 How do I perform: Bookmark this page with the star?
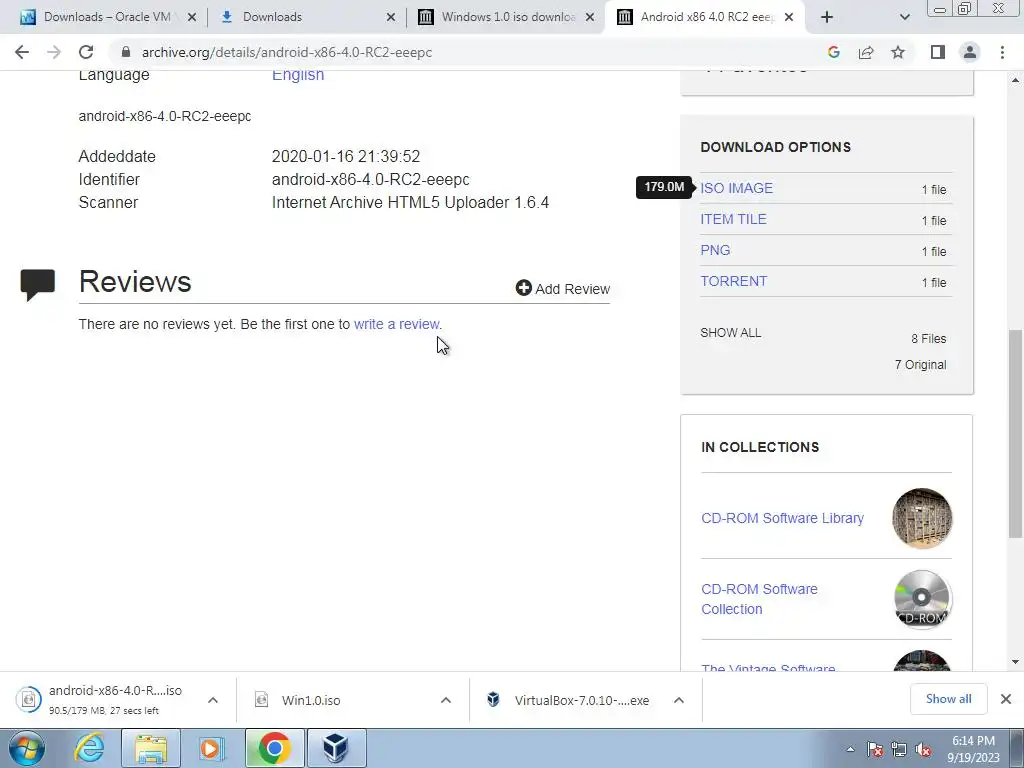tap(898, 52)
